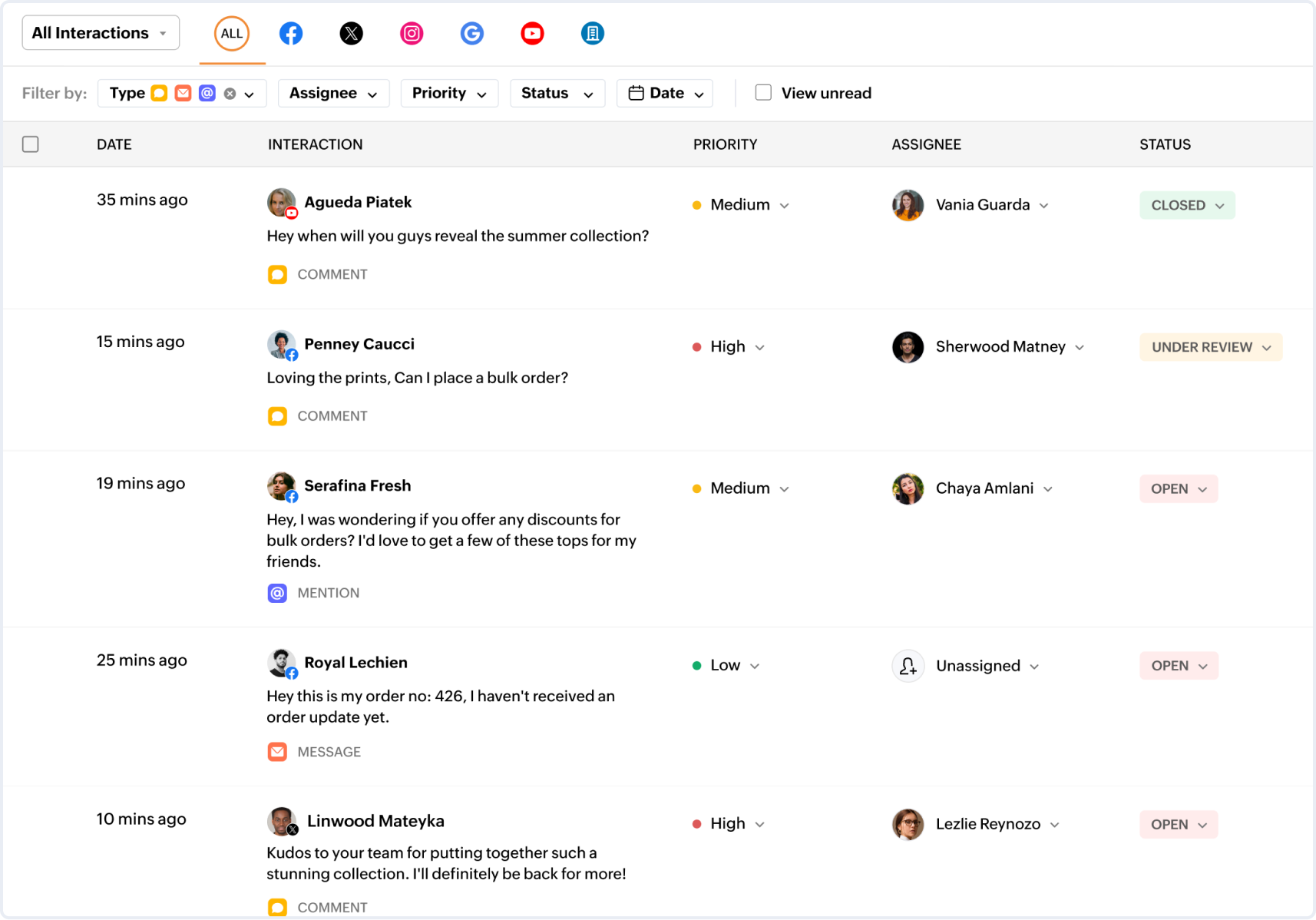
Task: Click the message type icon in Type filter
Action: coord(183,93)
